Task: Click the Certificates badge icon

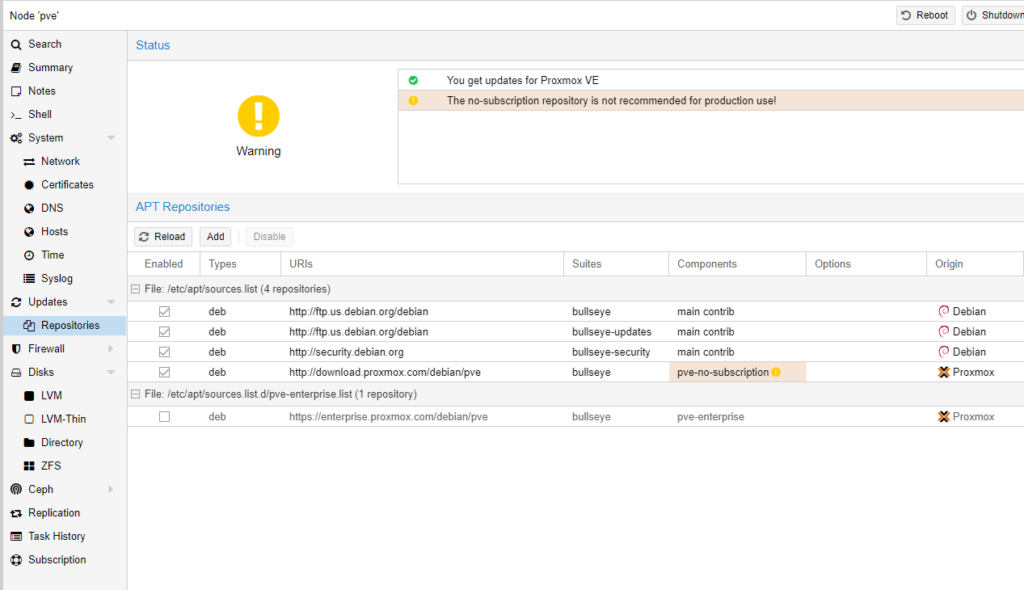Action: tap(29, 185)
